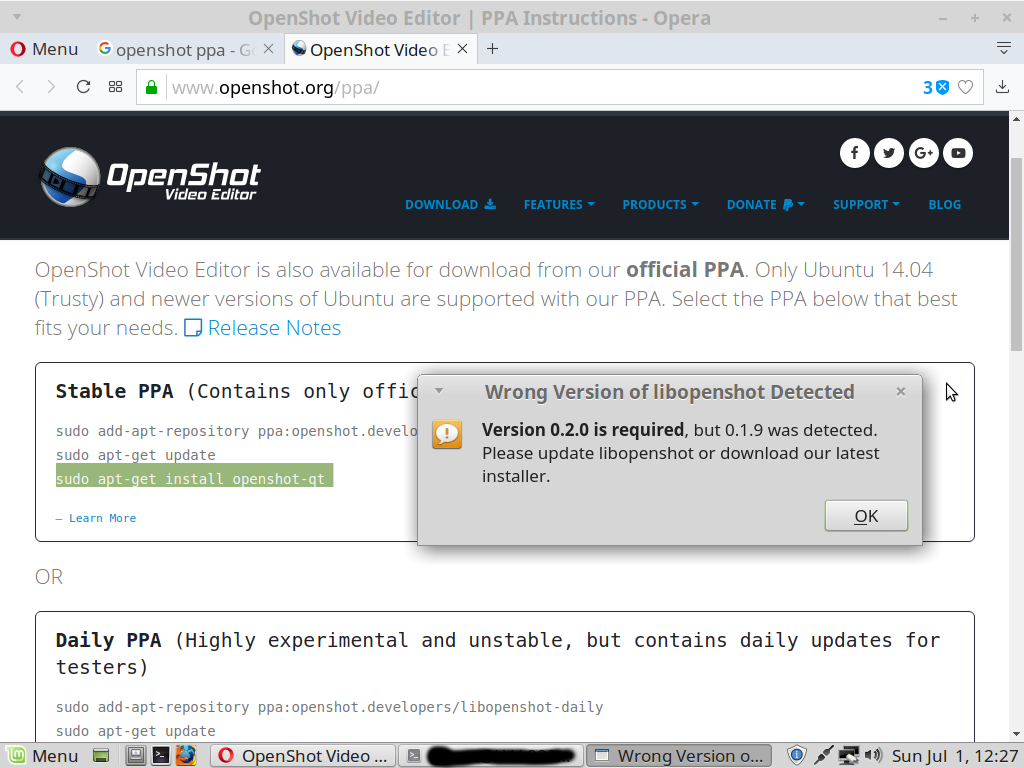Close the Wrong Version dialog

pos(901,391)
